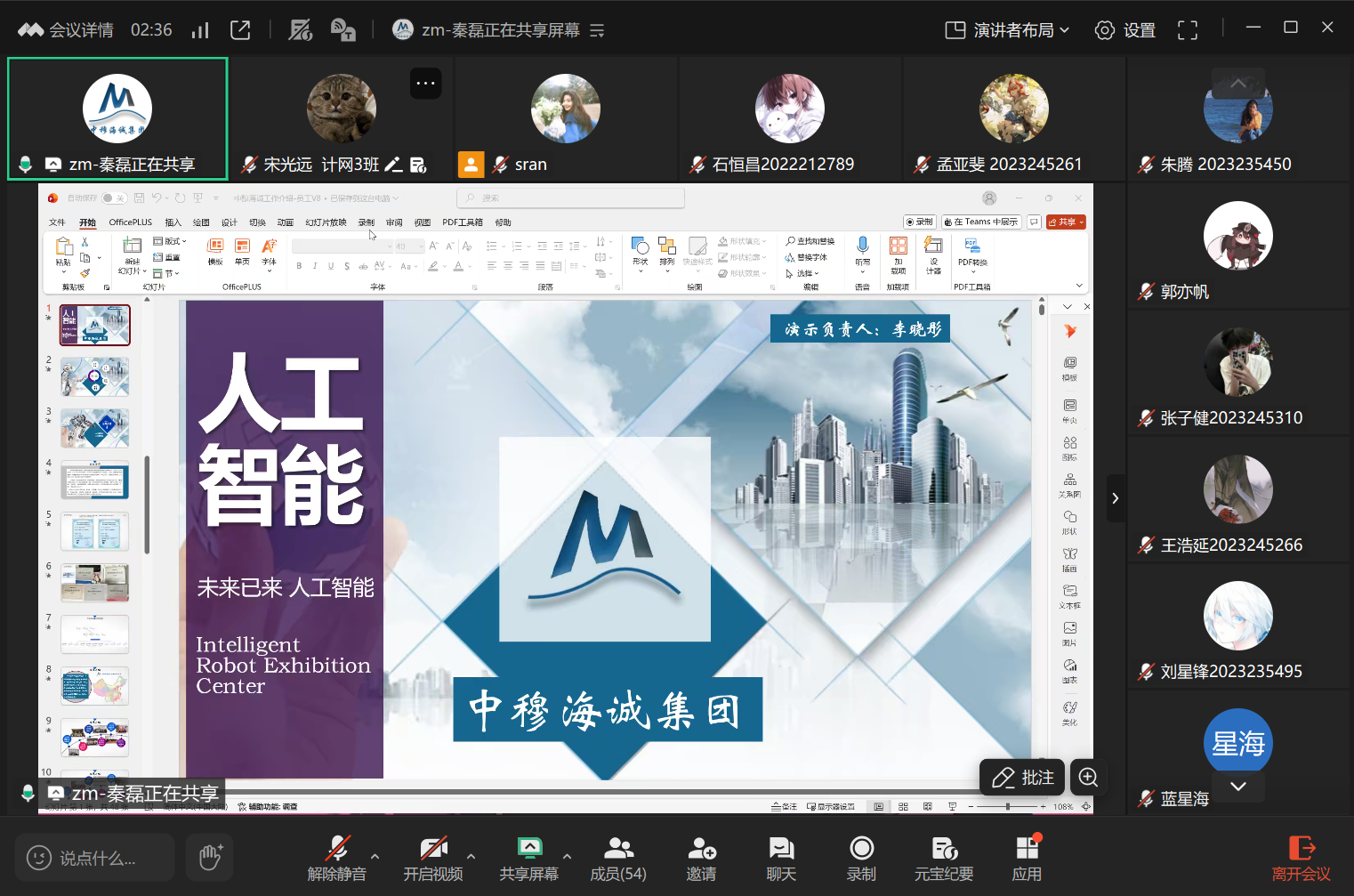
Task: Open the 成员(54) participants list
Action: point(618,858)
